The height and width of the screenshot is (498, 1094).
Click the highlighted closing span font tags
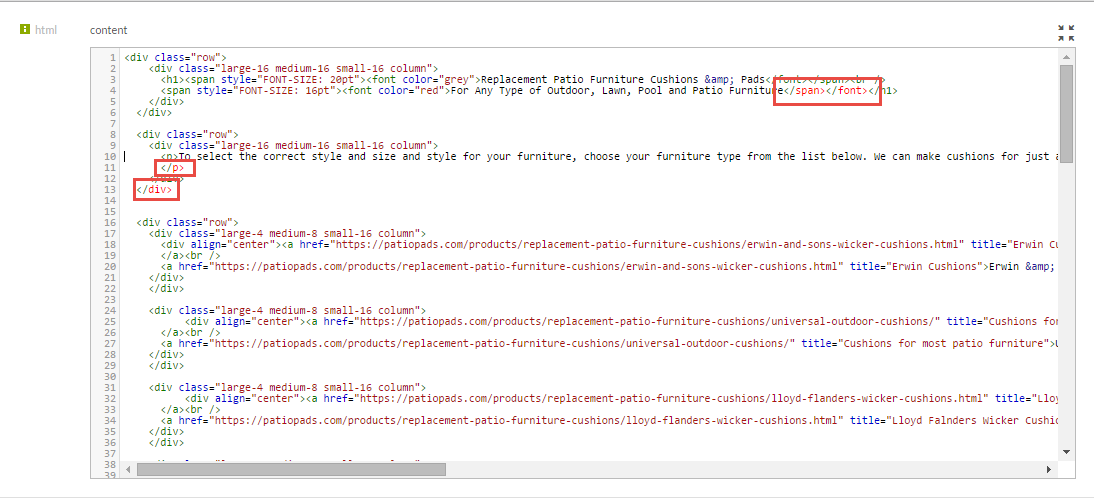tap(827, 91)
